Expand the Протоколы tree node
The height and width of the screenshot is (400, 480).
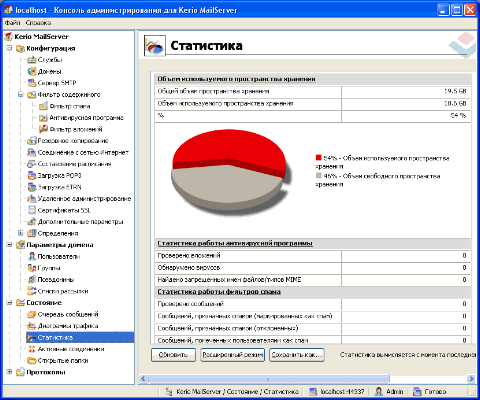9,372
